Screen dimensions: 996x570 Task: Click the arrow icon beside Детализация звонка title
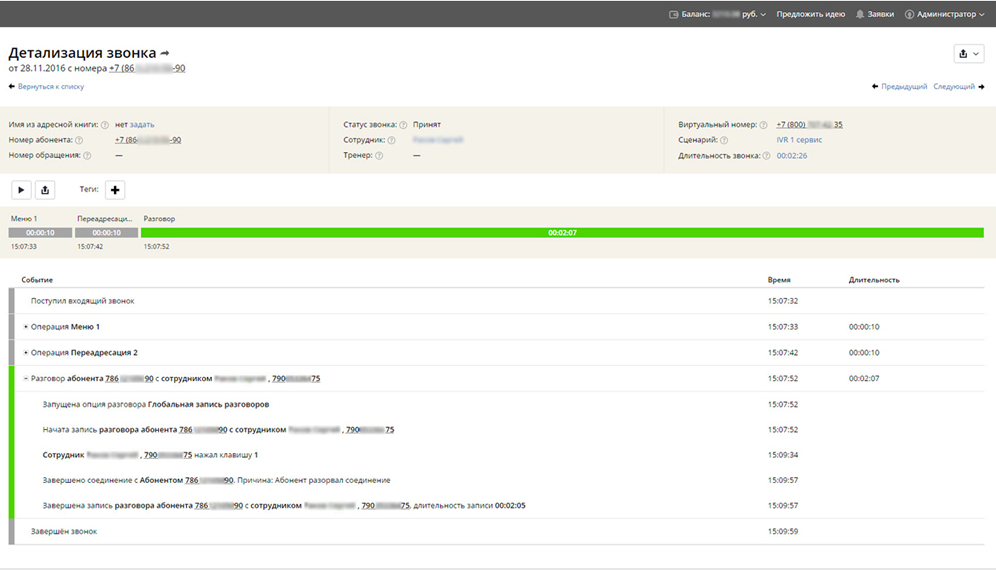click(x=165, y=53)
